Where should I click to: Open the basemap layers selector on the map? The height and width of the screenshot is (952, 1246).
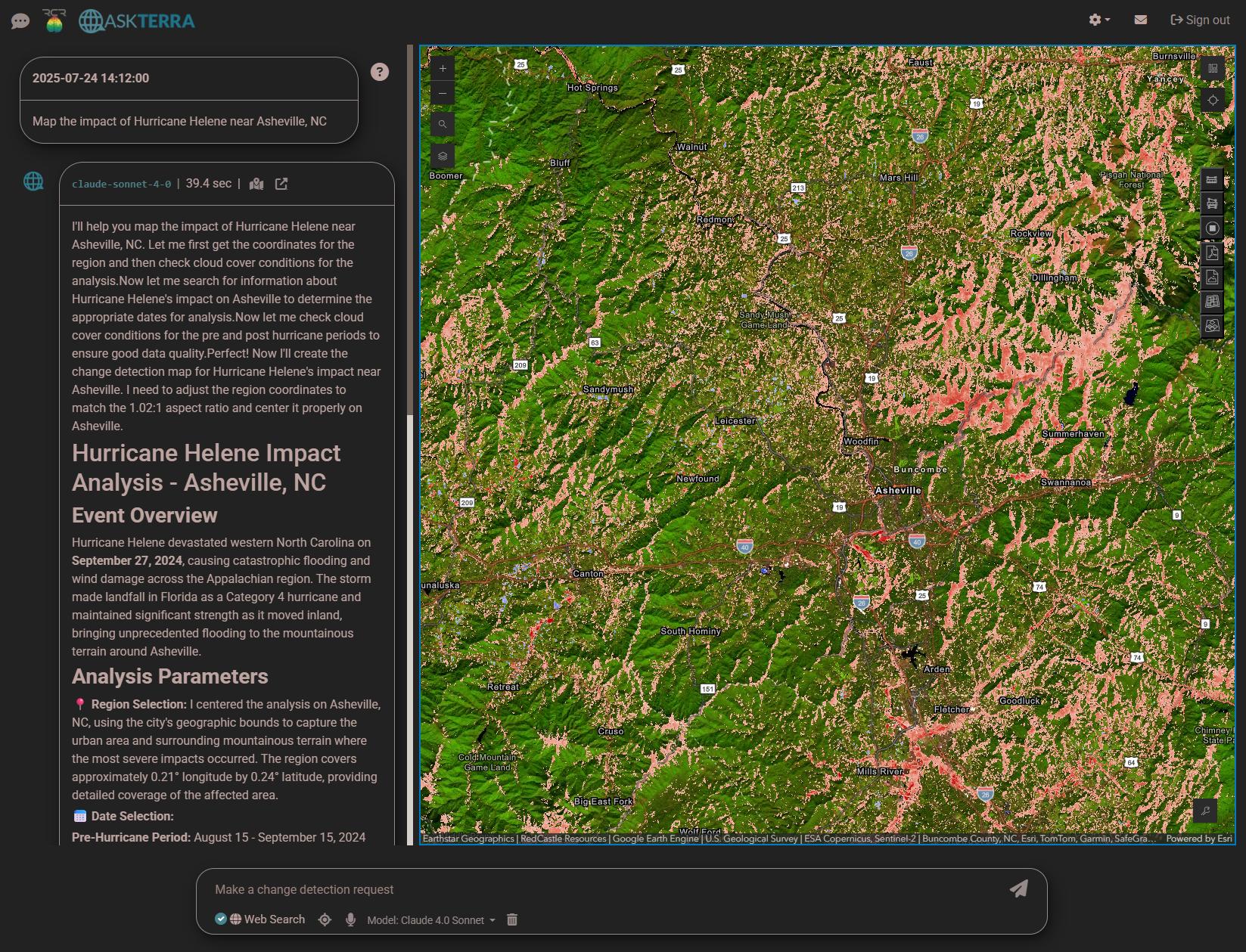(442, 156)
